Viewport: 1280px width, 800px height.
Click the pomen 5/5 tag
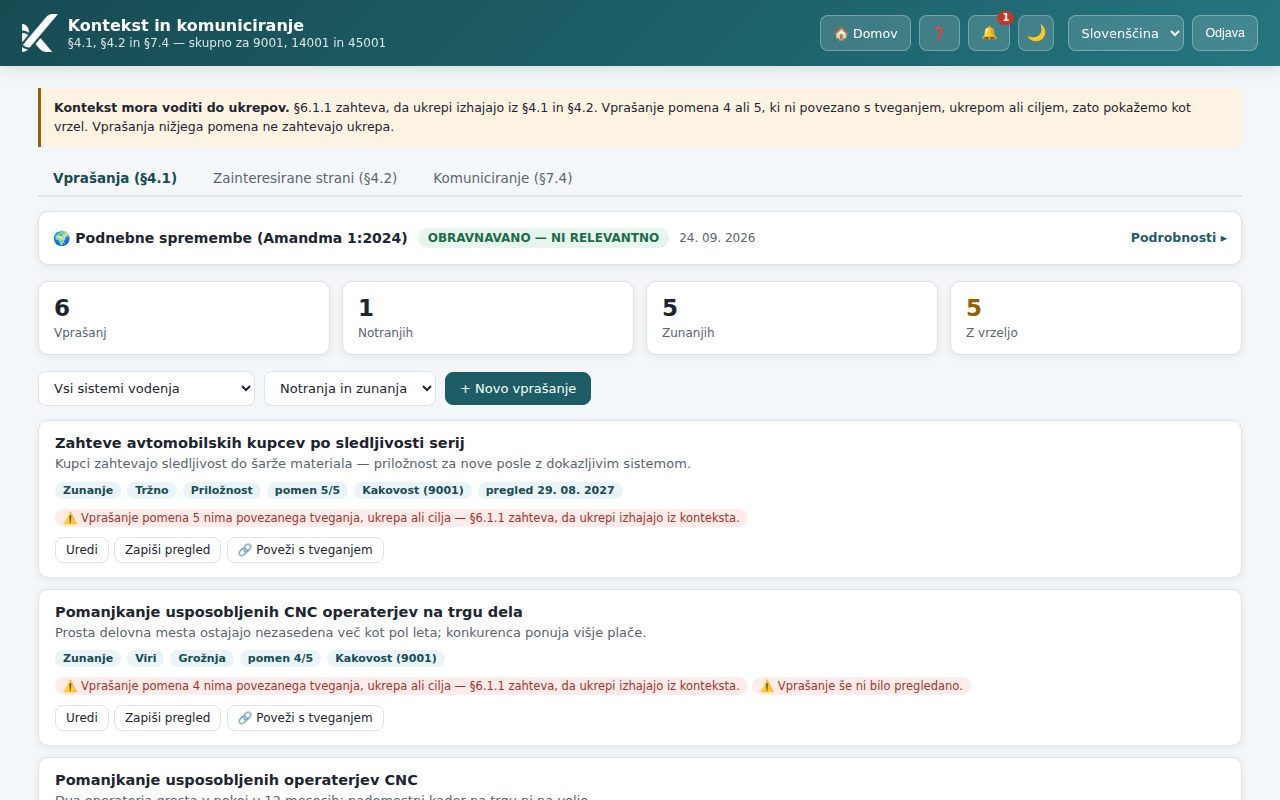308,491
